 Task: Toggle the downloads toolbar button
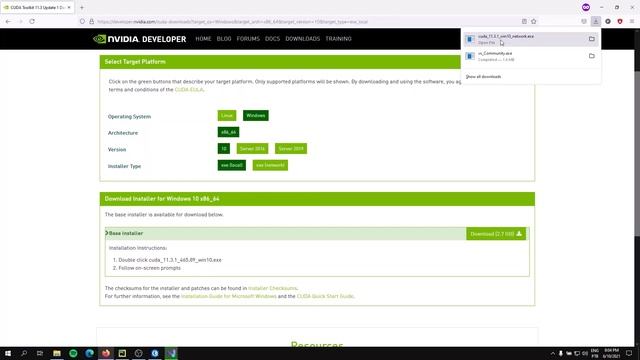596,21
